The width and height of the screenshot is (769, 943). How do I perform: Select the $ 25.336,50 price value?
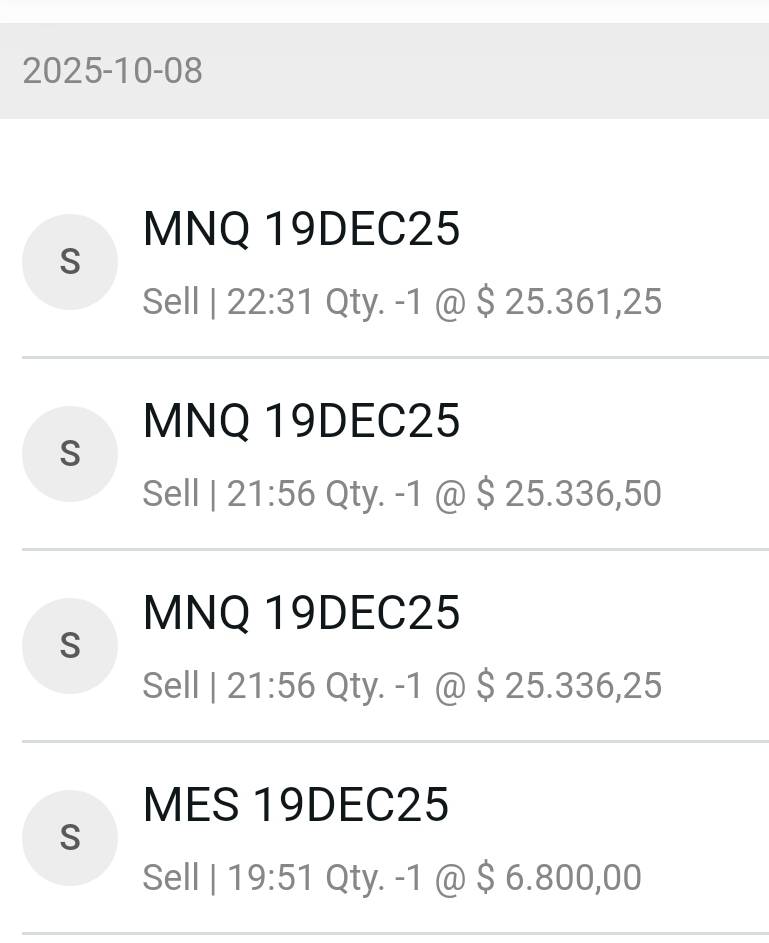(569, 493)
